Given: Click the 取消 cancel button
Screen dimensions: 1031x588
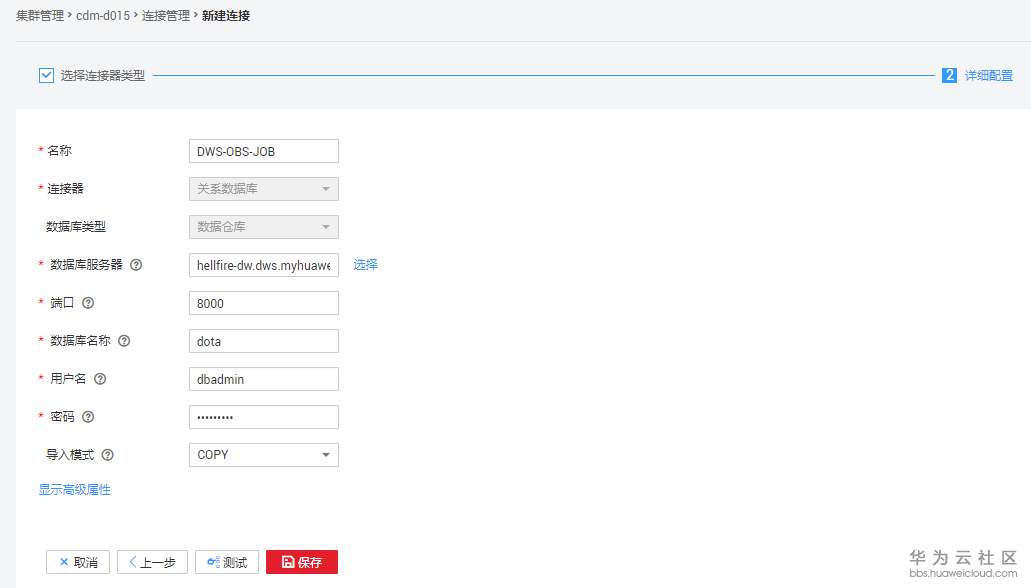Looking at the screenshot, I should (78, 562).
